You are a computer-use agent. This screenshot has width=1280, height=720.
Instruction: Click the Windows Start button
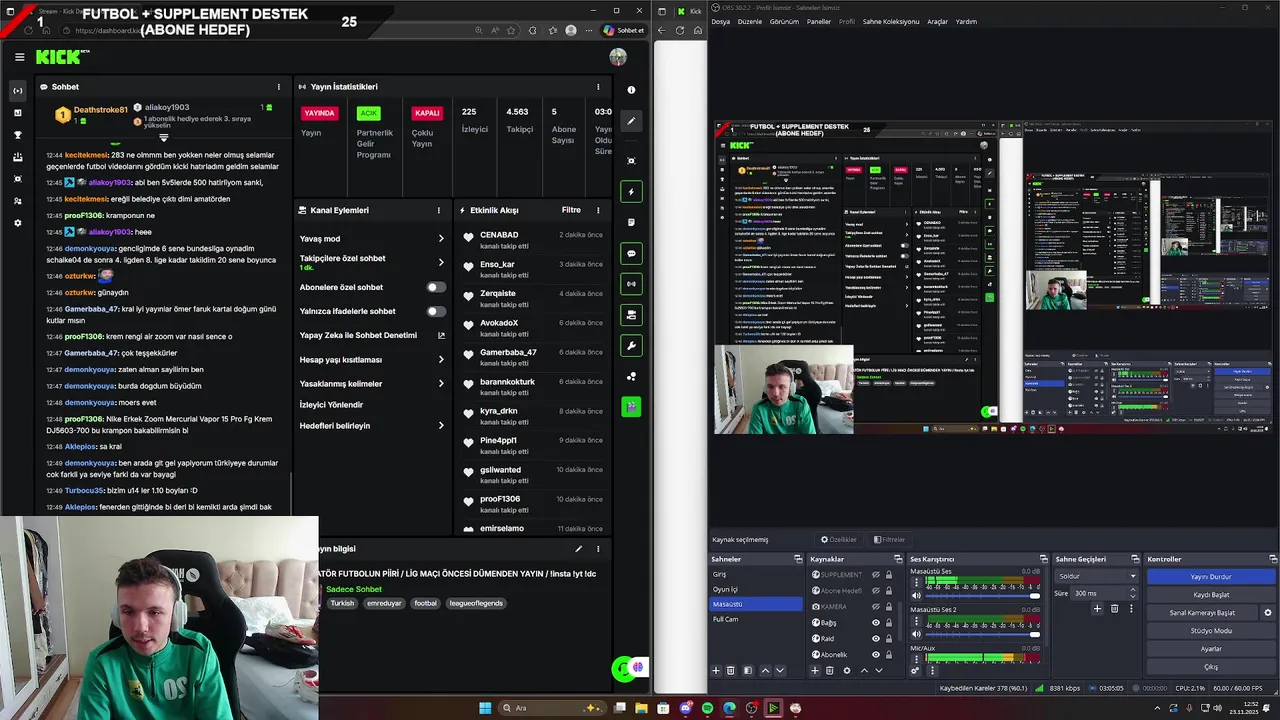point(485,708)
